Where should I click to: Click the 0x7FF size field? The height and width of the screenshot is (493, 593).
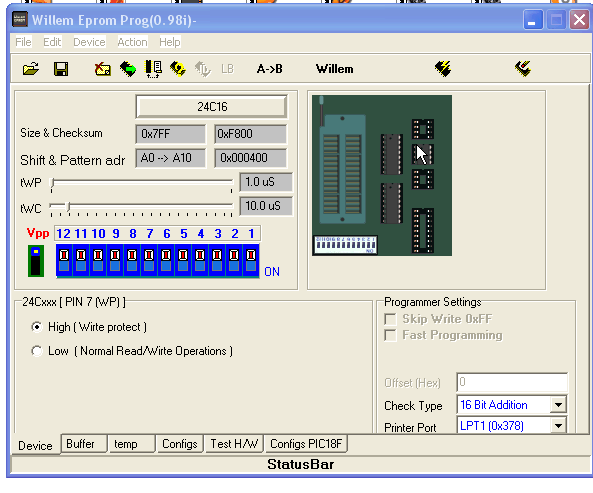point(171,134)
